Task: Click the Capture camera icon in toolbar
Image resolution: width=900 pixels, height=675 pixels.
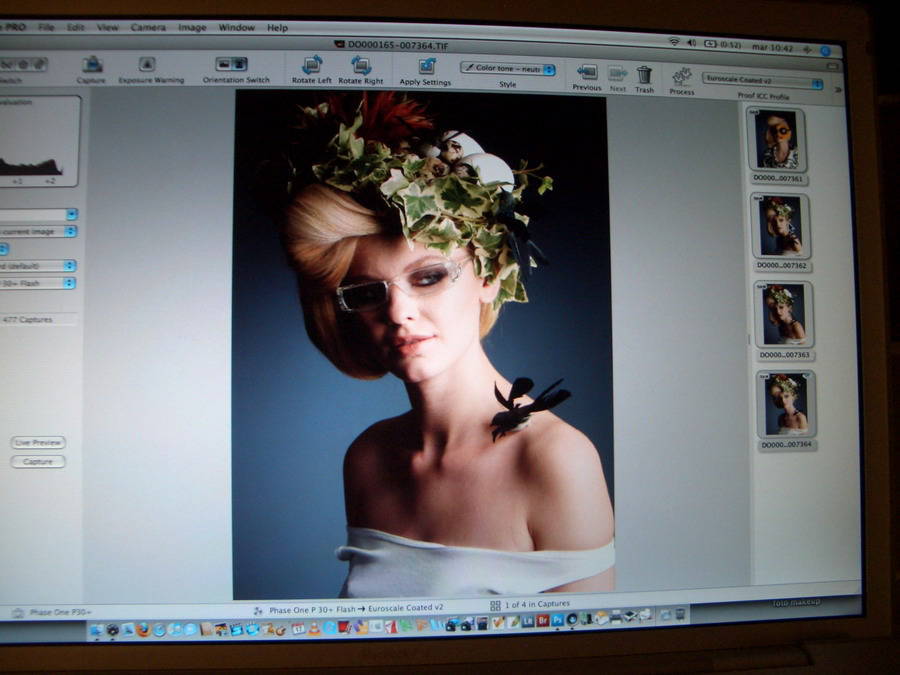Action: [92, 66]
